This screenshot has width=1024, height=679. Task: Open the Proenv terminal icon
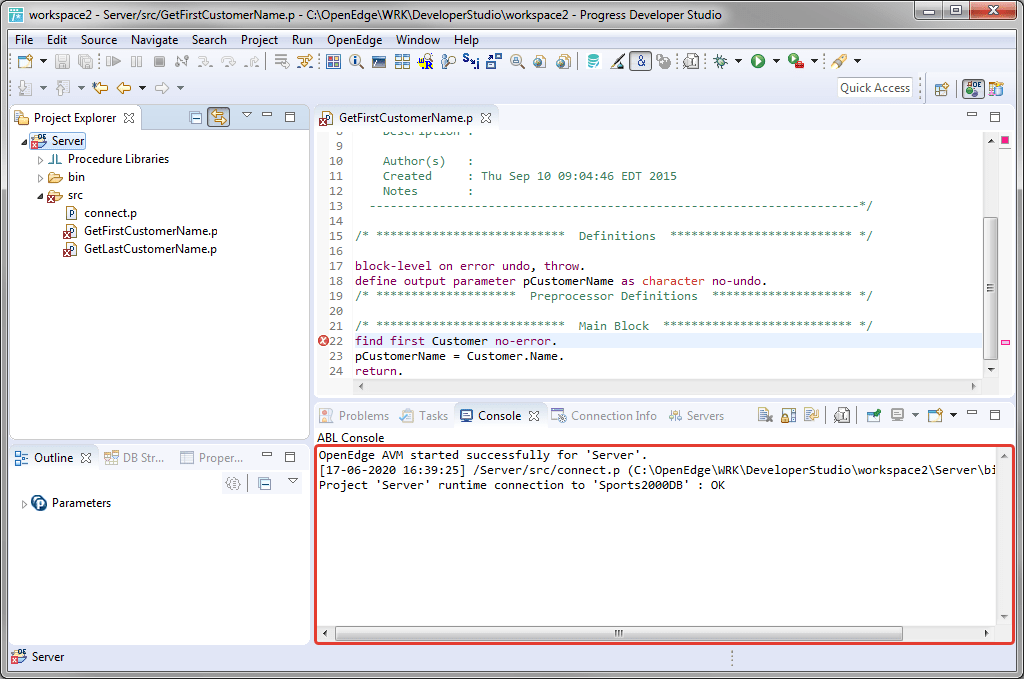click(x=379, y=62)
